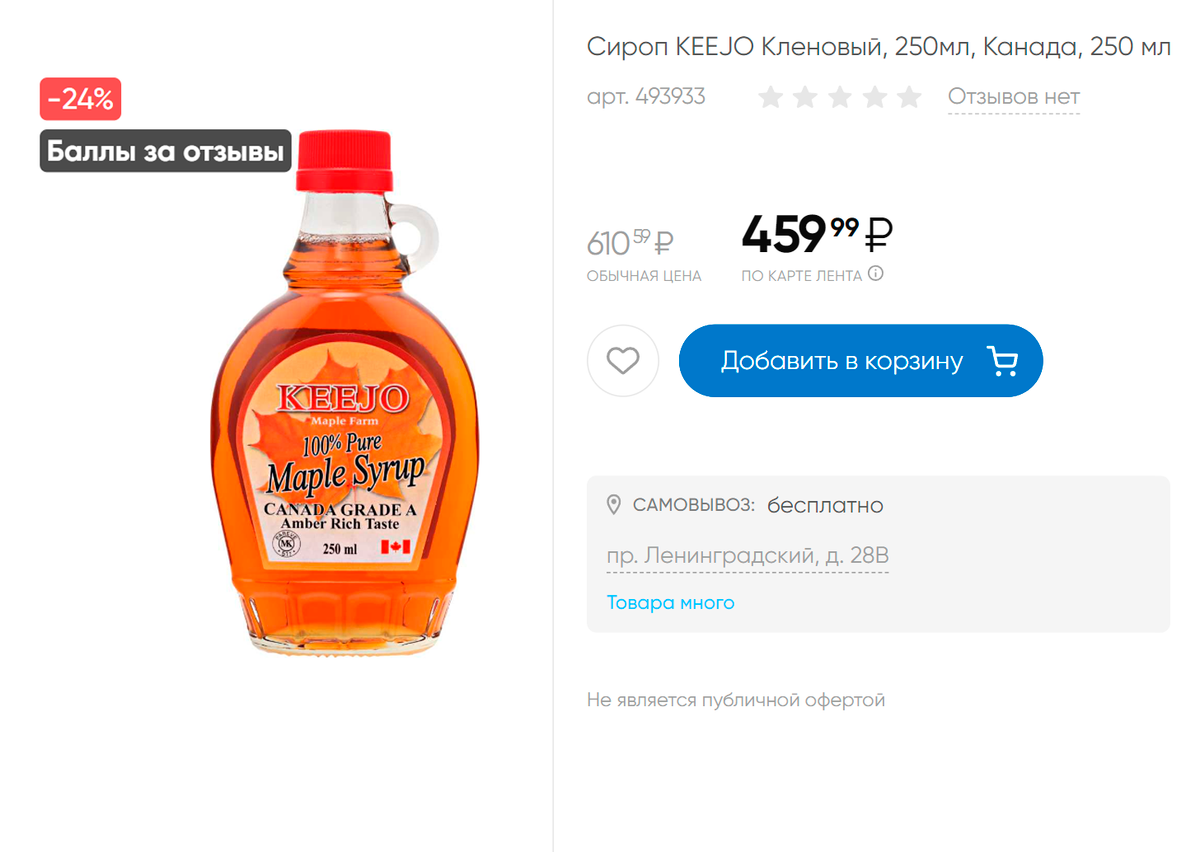Click the Lenta card price 459.99 ₽

(816, 235)
